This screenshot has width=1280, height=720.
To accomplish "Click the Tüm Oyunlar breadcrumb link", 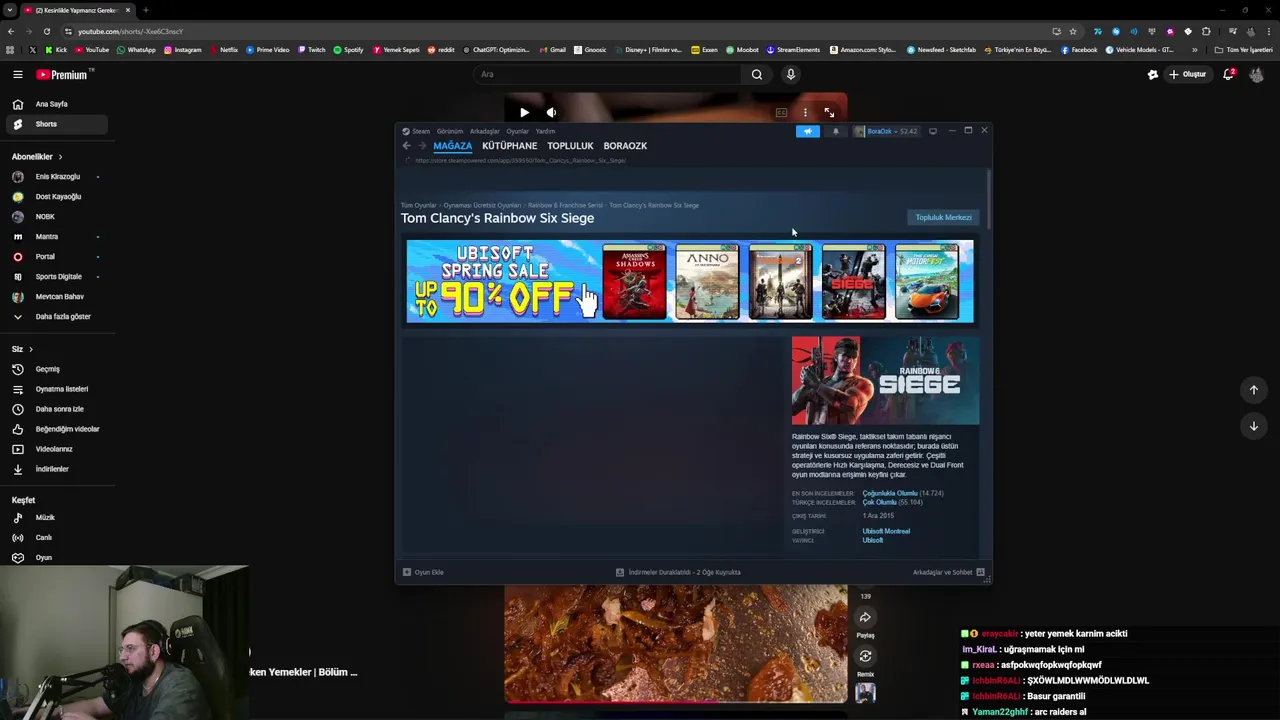I will (x=418, y=205).
